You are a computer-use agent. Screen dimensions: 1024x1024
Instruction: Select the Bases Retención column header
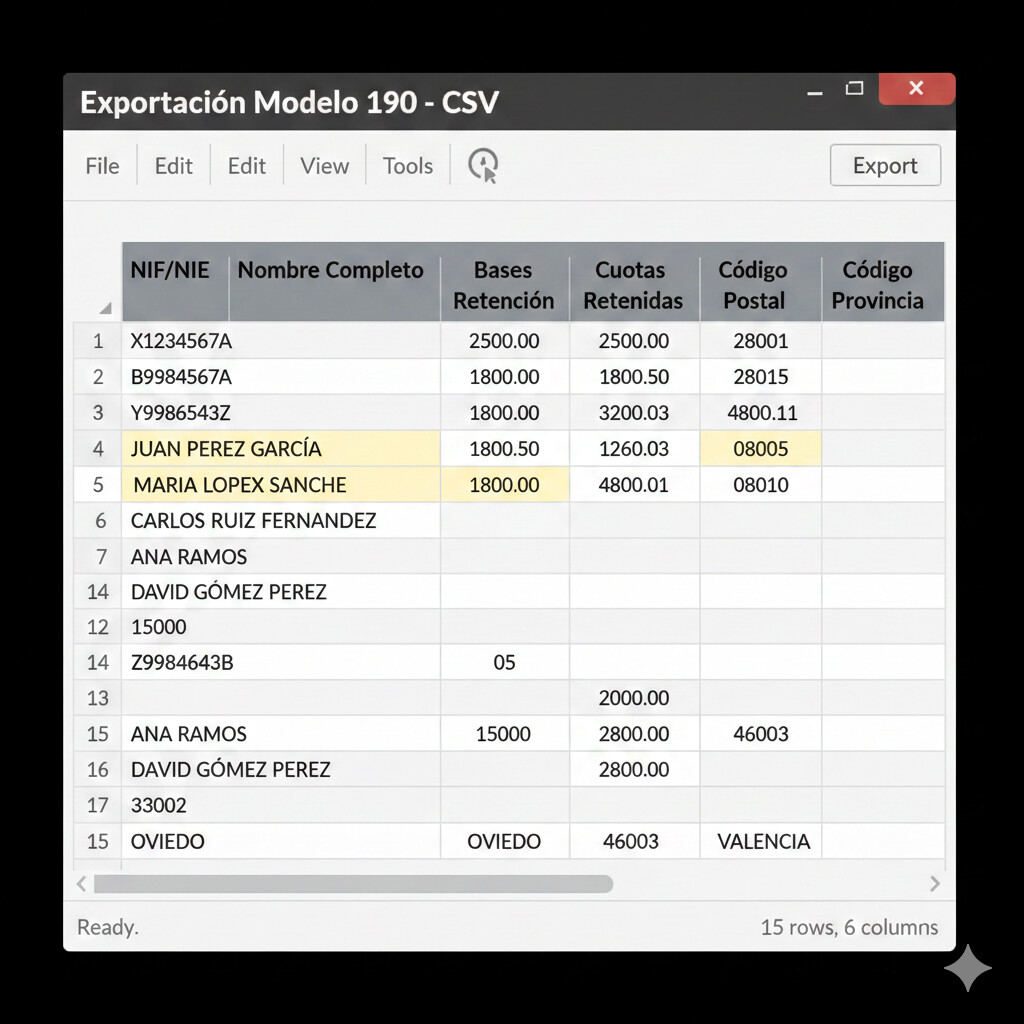point(504,282)
